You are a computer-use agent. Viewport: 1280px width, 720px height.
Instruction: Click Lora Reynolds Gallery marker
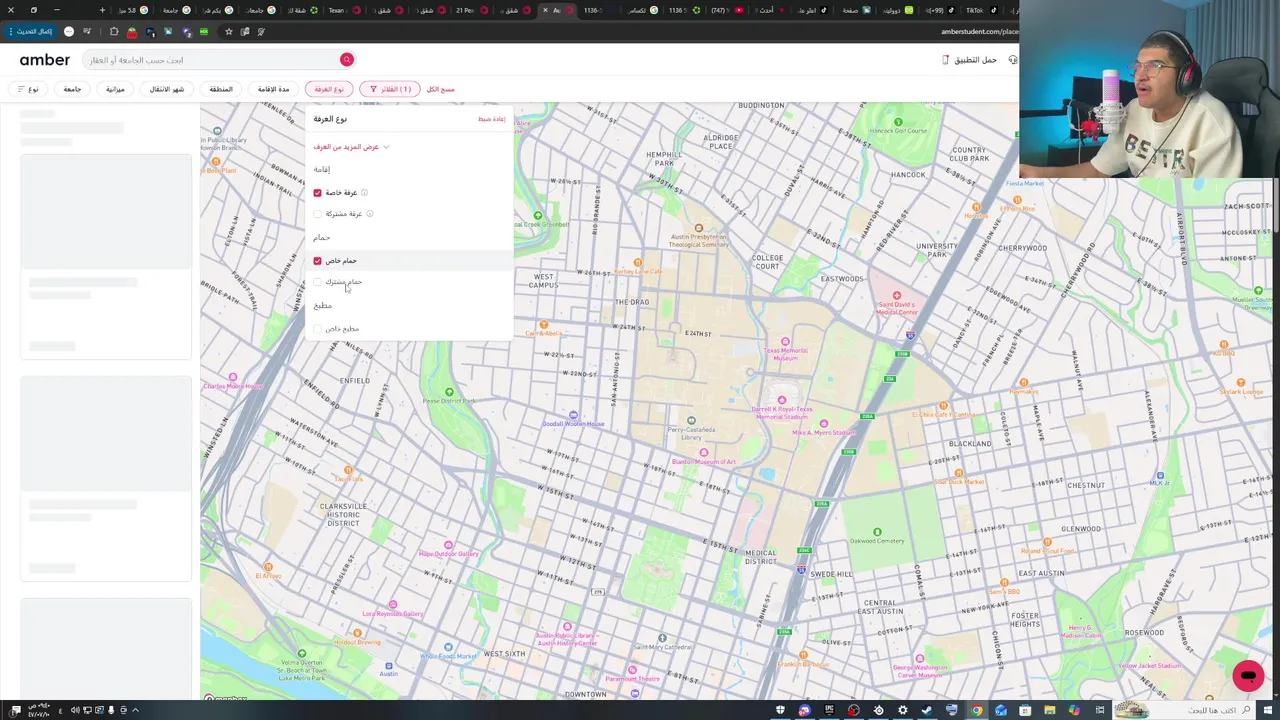tap(393, 605)
